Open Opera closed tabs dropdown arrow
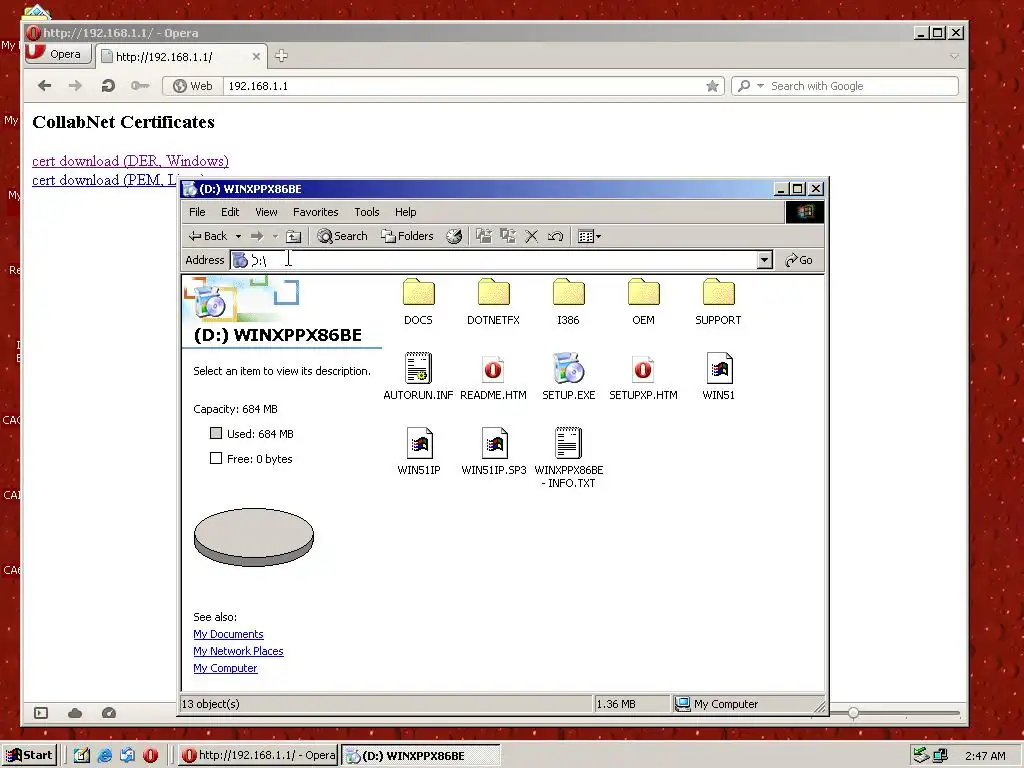1024x768 pixels. [x=954, y=57]
